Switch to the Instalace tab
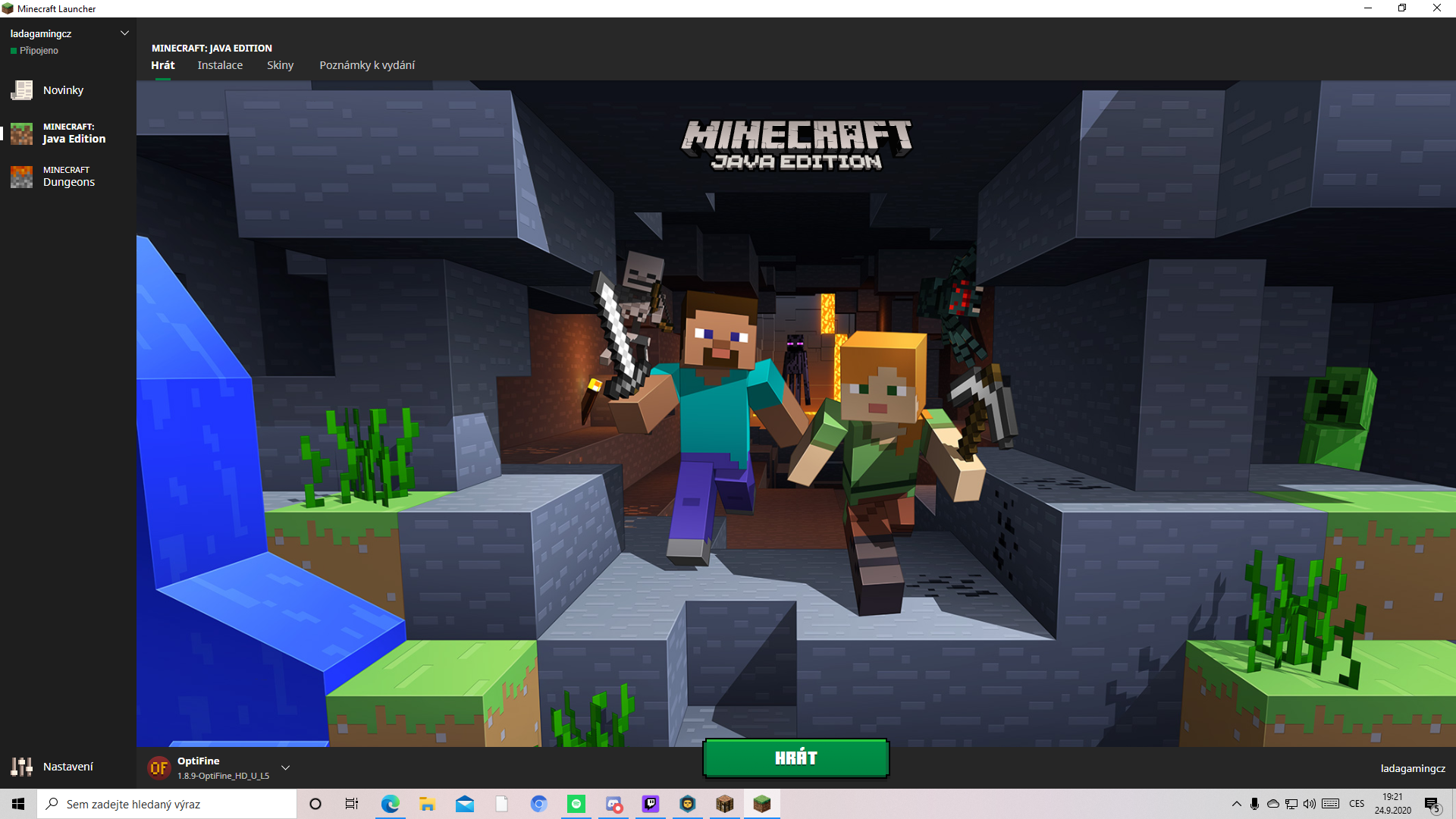This screenshot has width=1456, height=819. tap(220, 65)
